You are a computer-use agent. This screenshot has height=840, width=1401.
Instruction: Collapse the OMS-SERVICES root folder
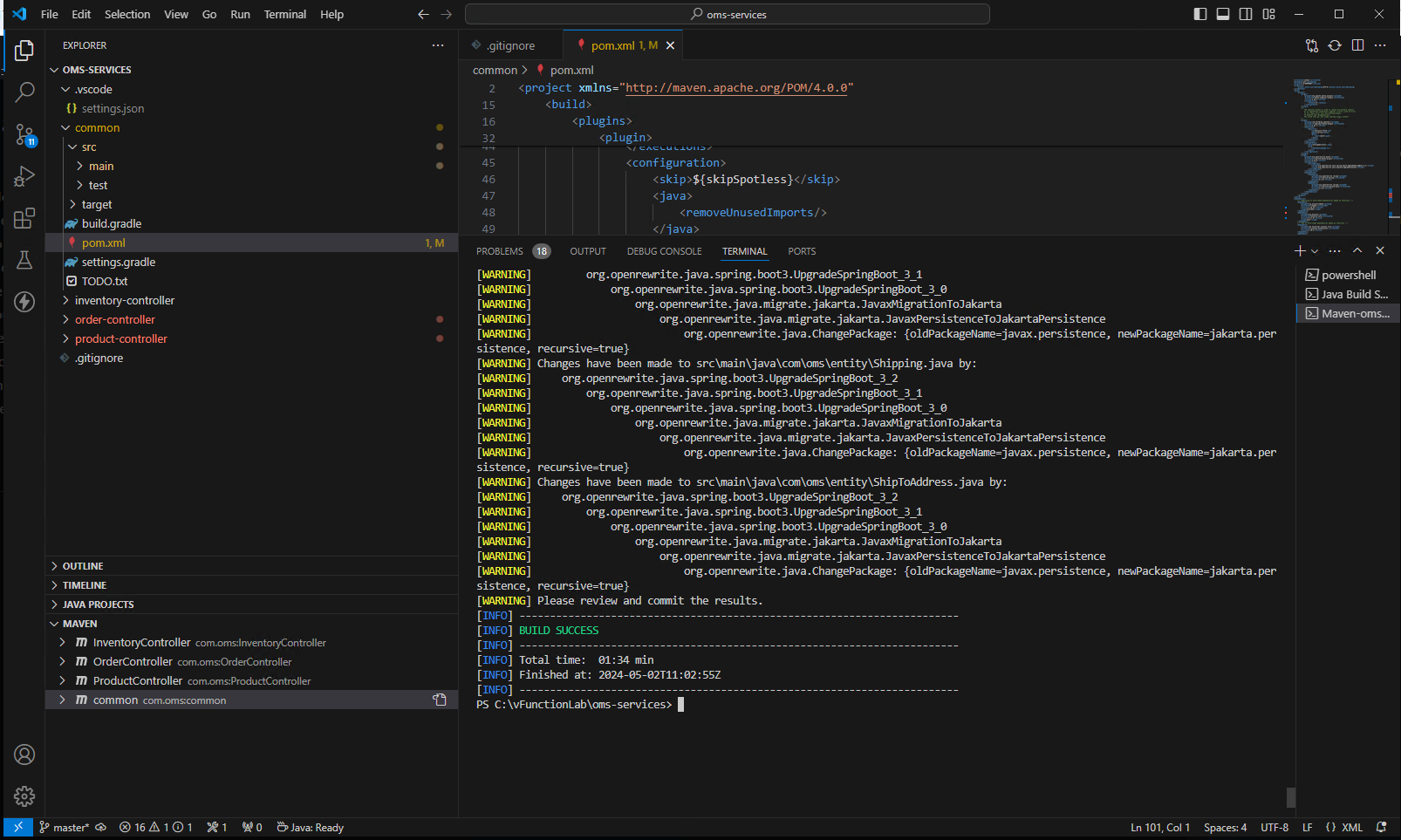click(251, 70)
